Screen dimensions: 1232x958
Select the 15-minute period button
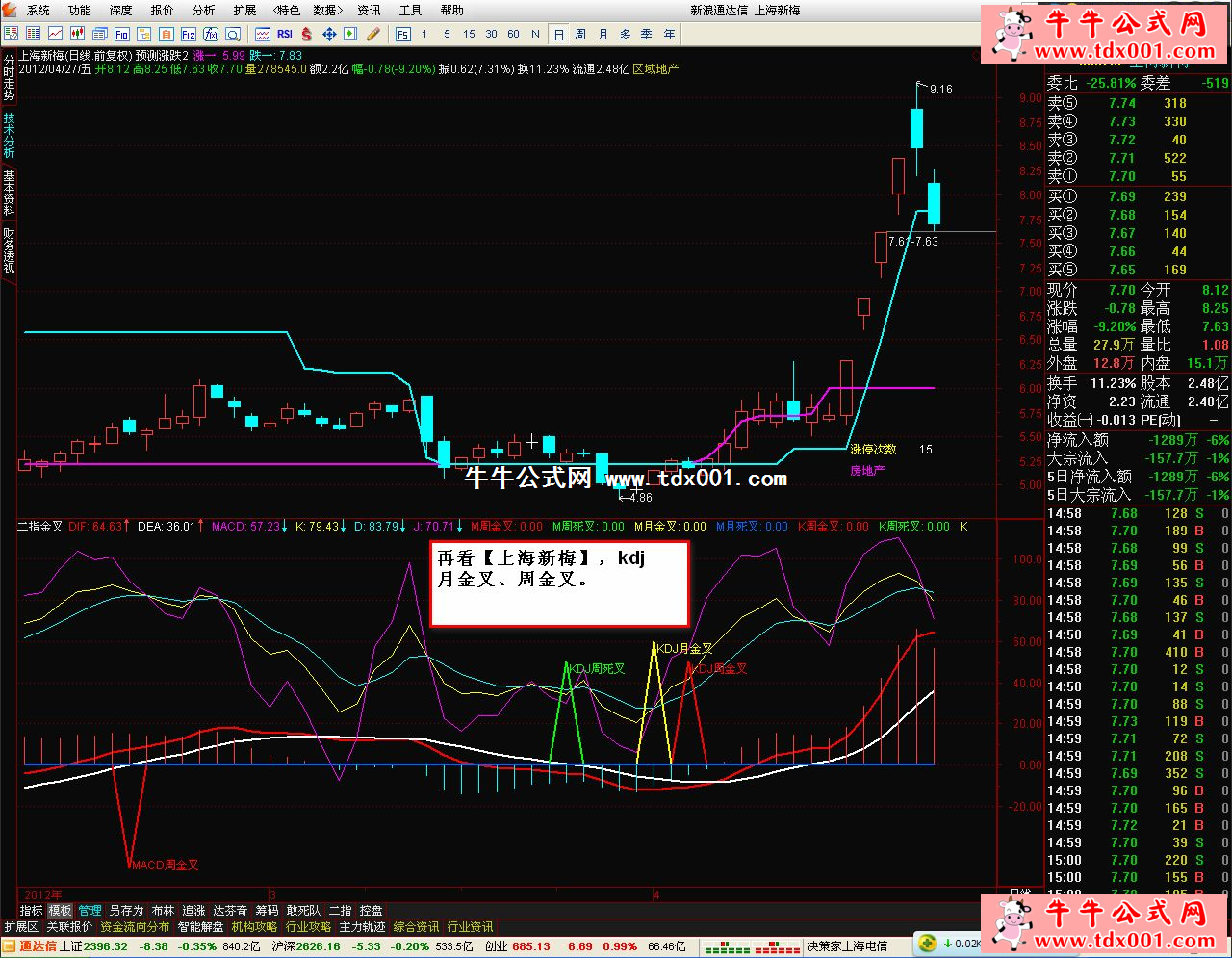469,34
